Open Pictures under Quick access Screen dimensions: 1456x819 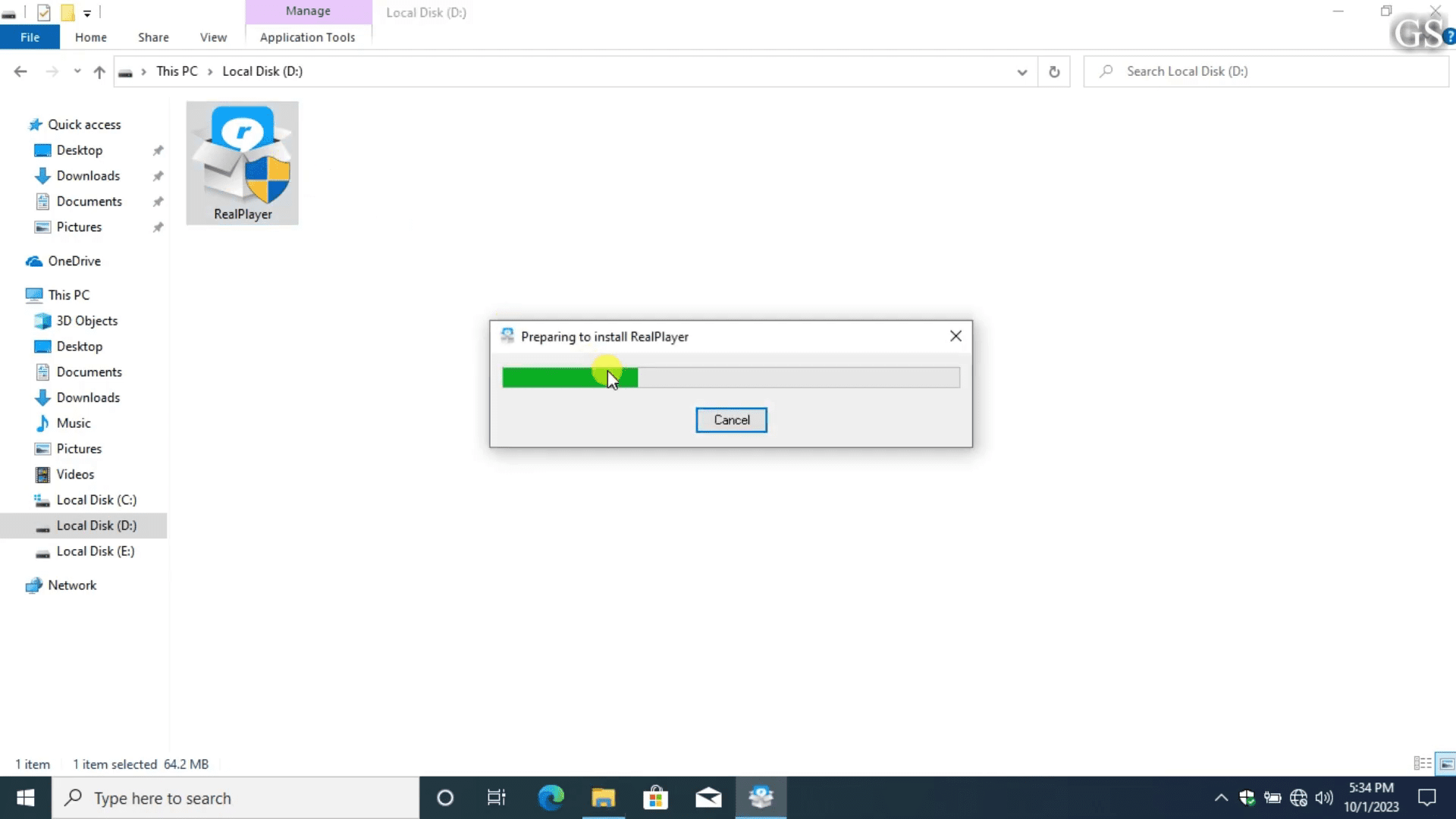pyautogui.click(x=79, y=227)
